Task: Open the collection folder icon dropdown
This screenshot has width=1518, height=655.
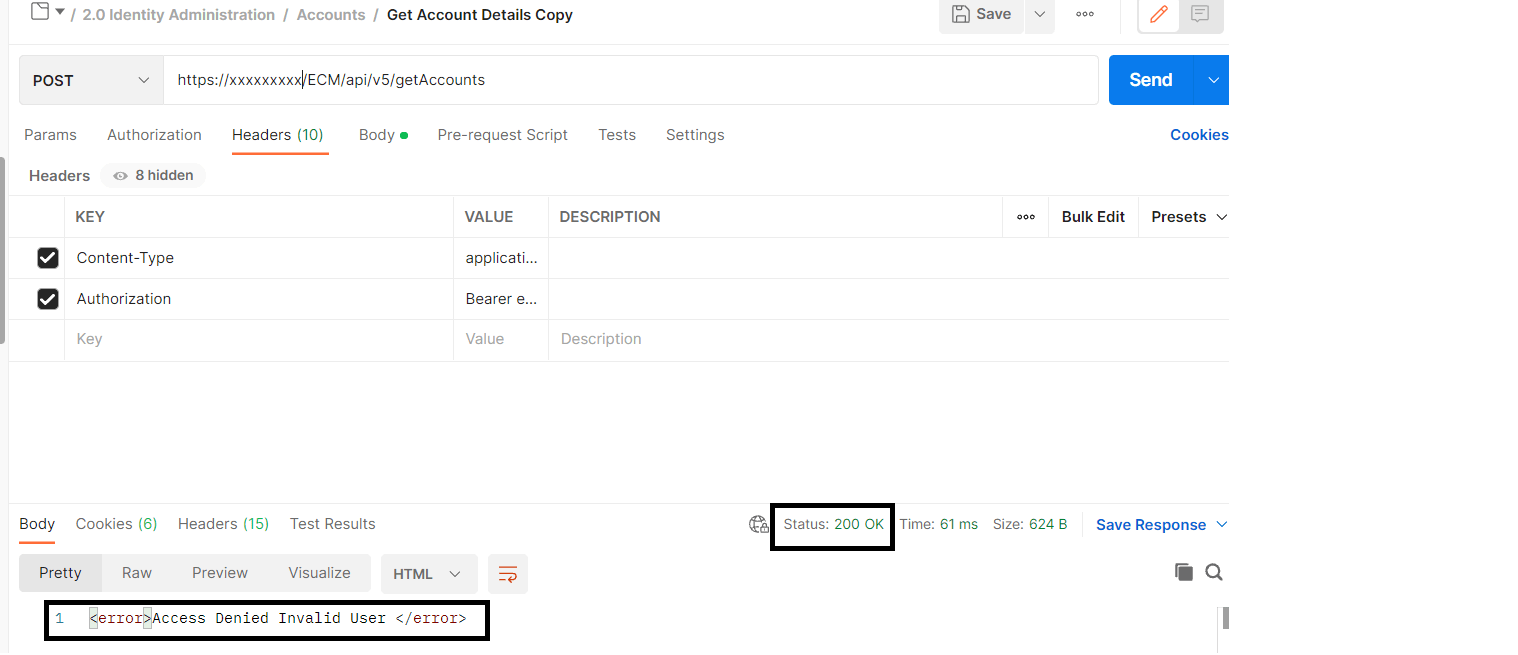Action: [x=47, y=13]
